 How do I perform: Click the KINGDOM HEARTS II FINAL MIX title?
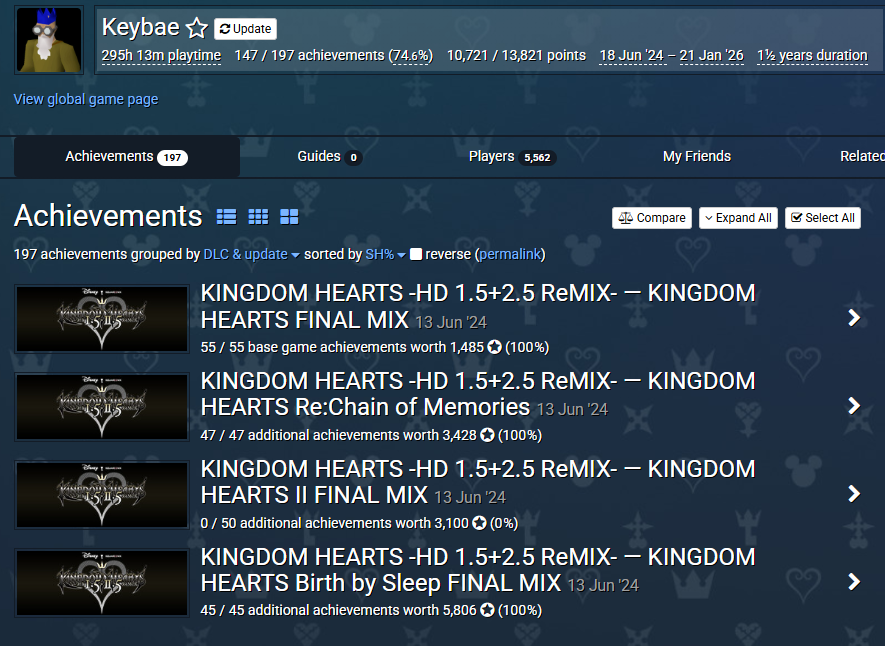click(x=477, y=482)
